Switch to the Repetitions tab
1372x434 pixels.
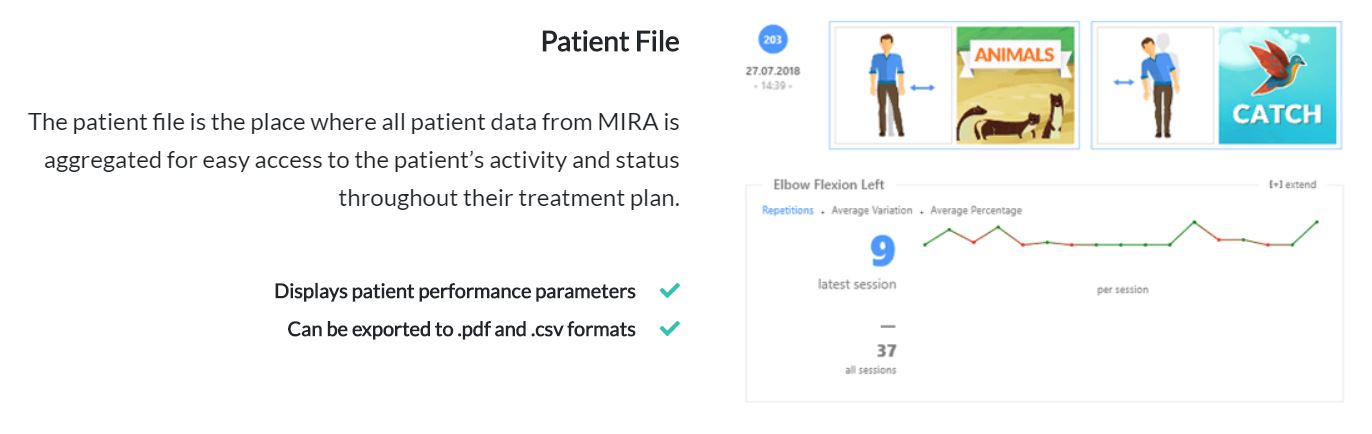pos(788,211)
